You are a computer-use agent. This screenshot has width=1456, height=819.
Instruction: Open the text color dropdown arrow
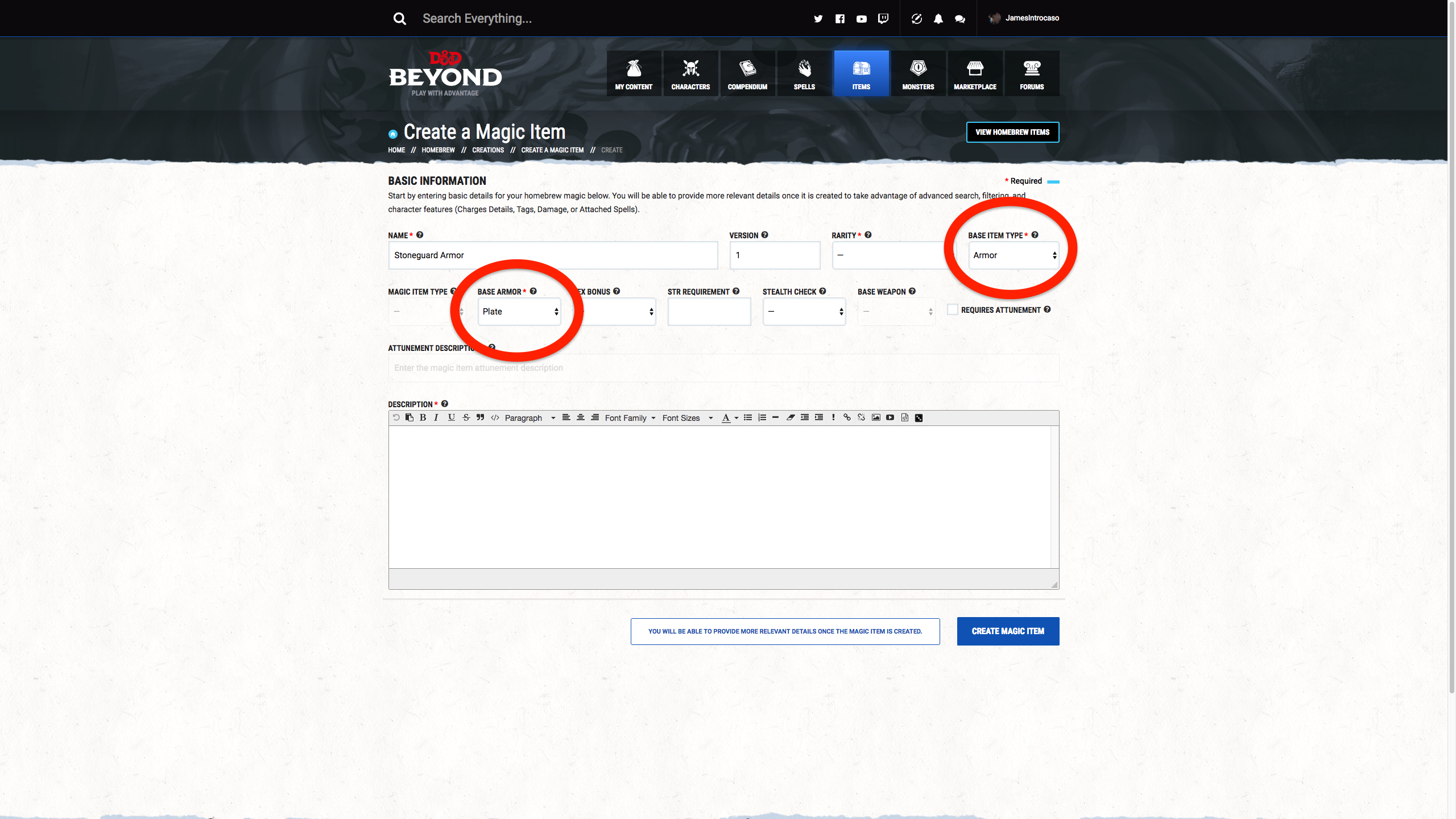(737, 418)
